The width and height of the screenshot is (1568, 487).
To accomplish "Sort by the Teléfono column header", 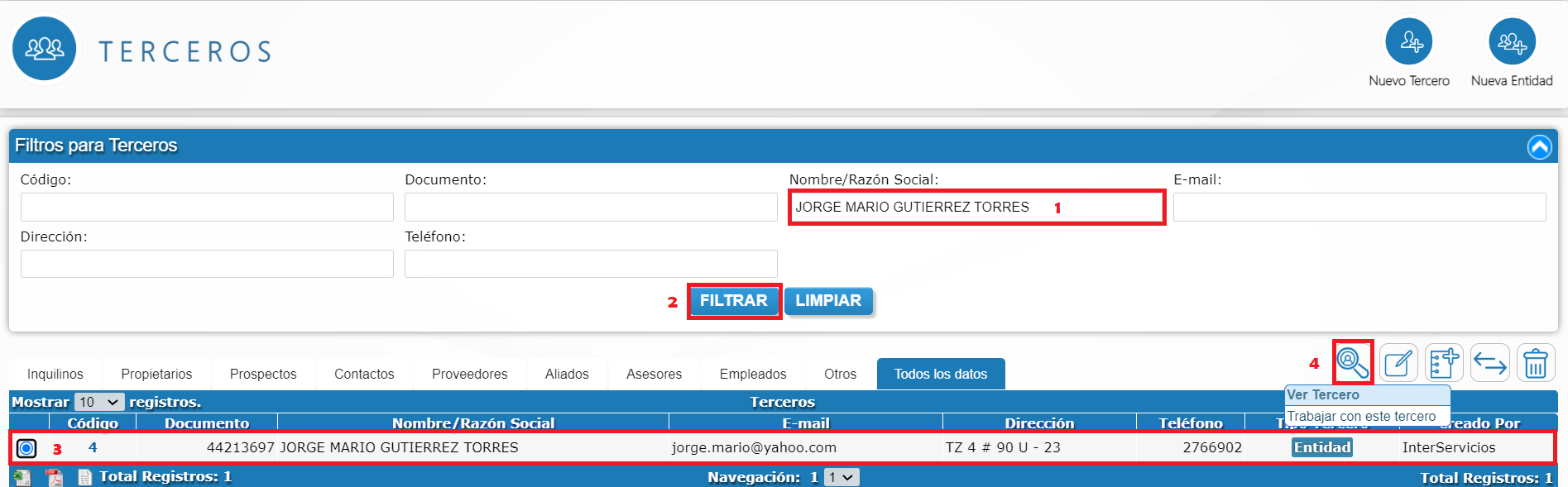I will click(1190, 423).
